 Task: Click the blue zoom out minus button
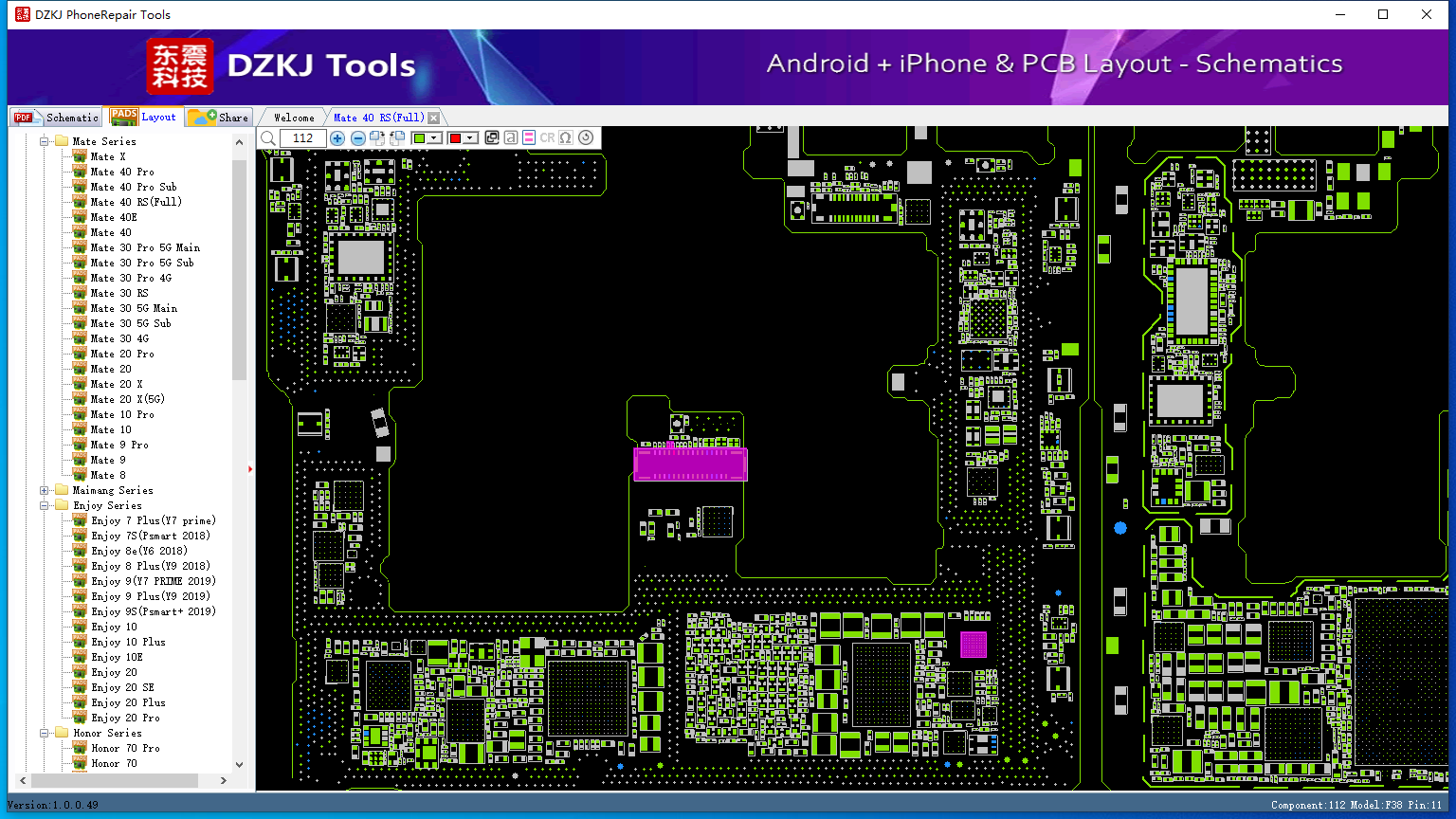point(357,138)
